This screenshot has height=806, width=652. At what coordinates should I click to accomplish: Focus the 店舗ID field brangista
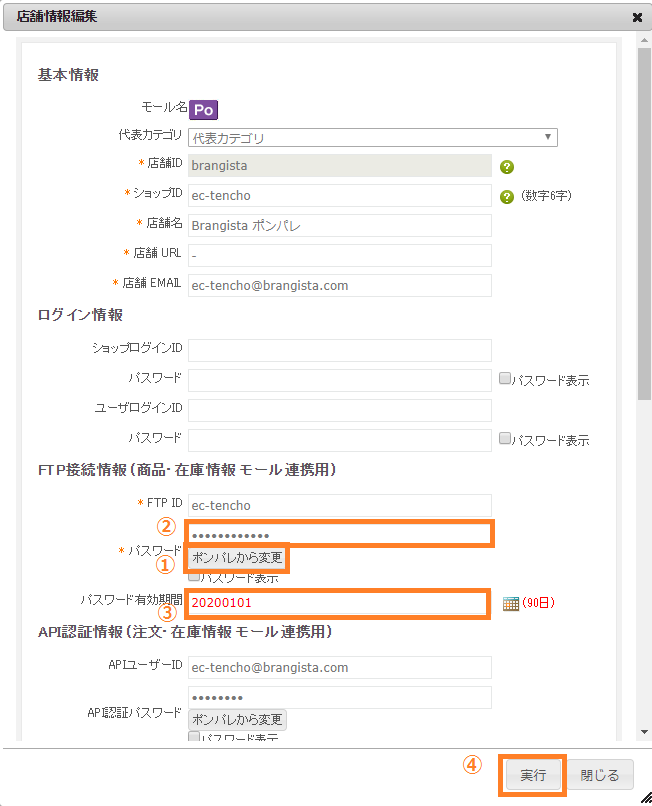(340, 166)
